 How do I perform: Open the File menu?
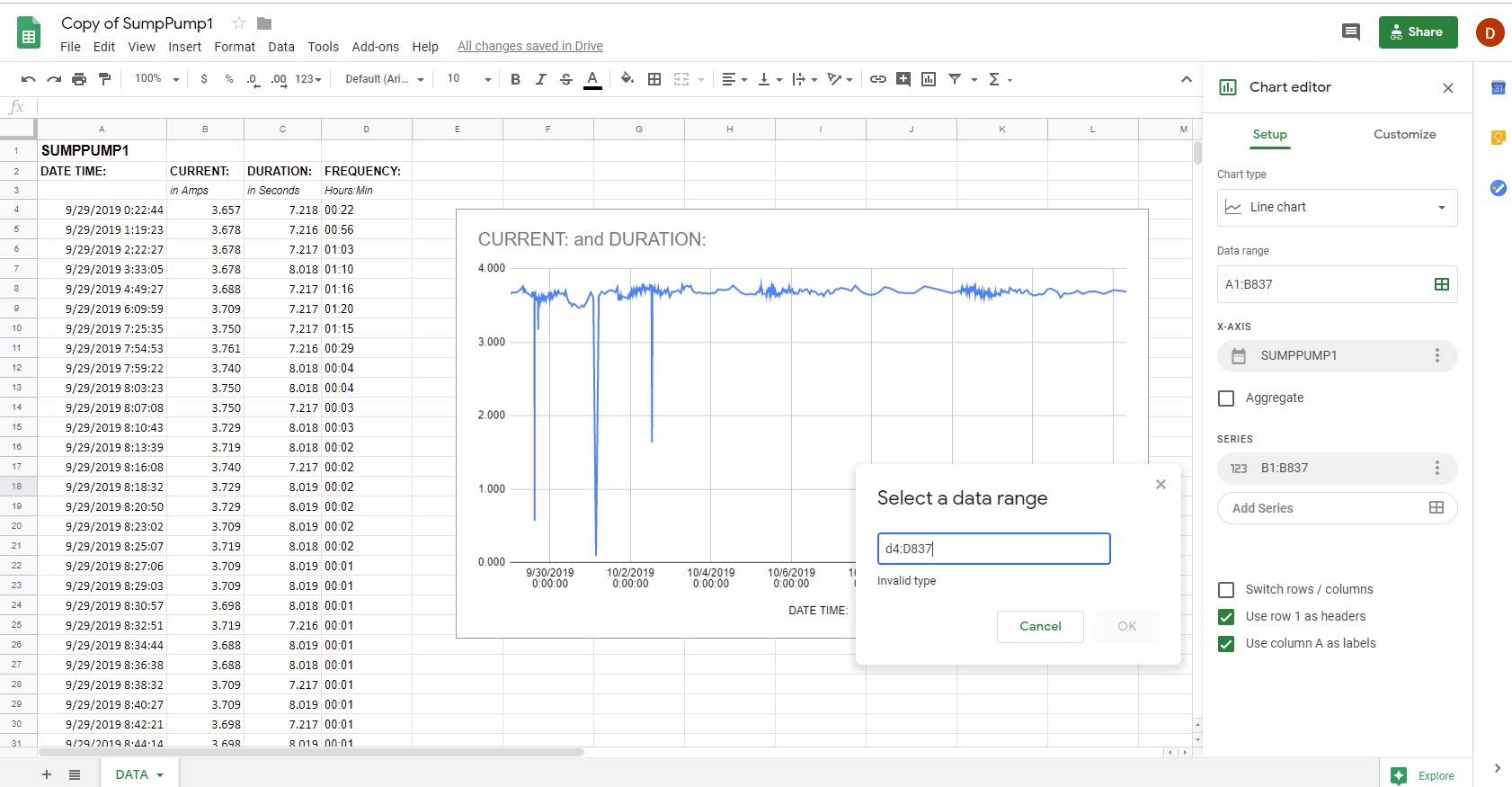[70, 47]
